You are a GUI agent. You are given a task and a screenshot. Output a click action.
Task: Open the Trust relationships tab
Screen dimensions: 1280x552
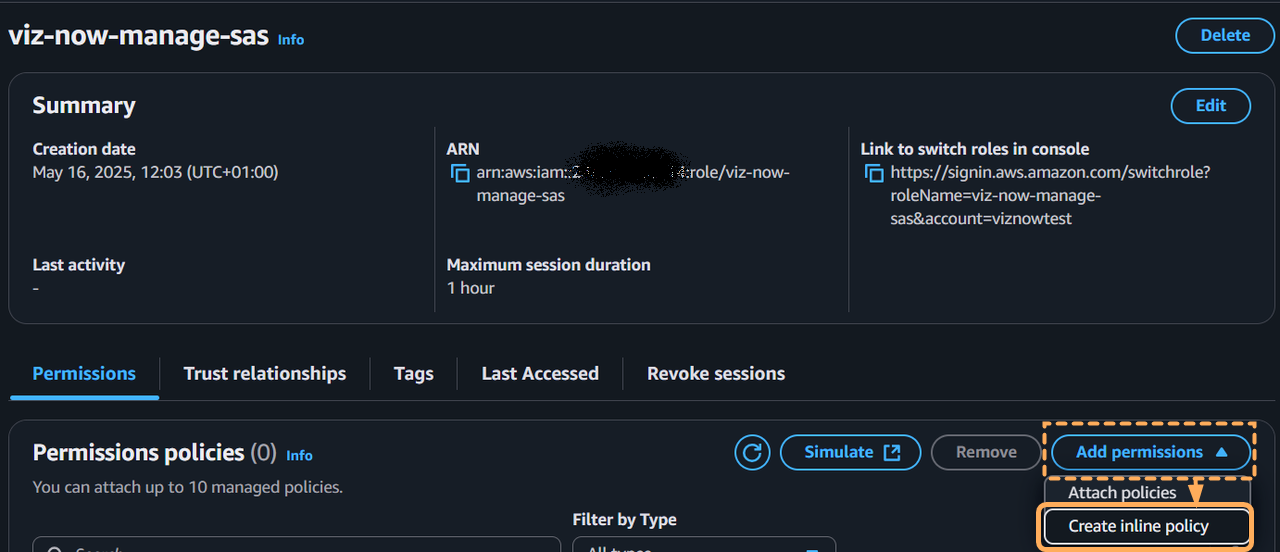(265, 374)
